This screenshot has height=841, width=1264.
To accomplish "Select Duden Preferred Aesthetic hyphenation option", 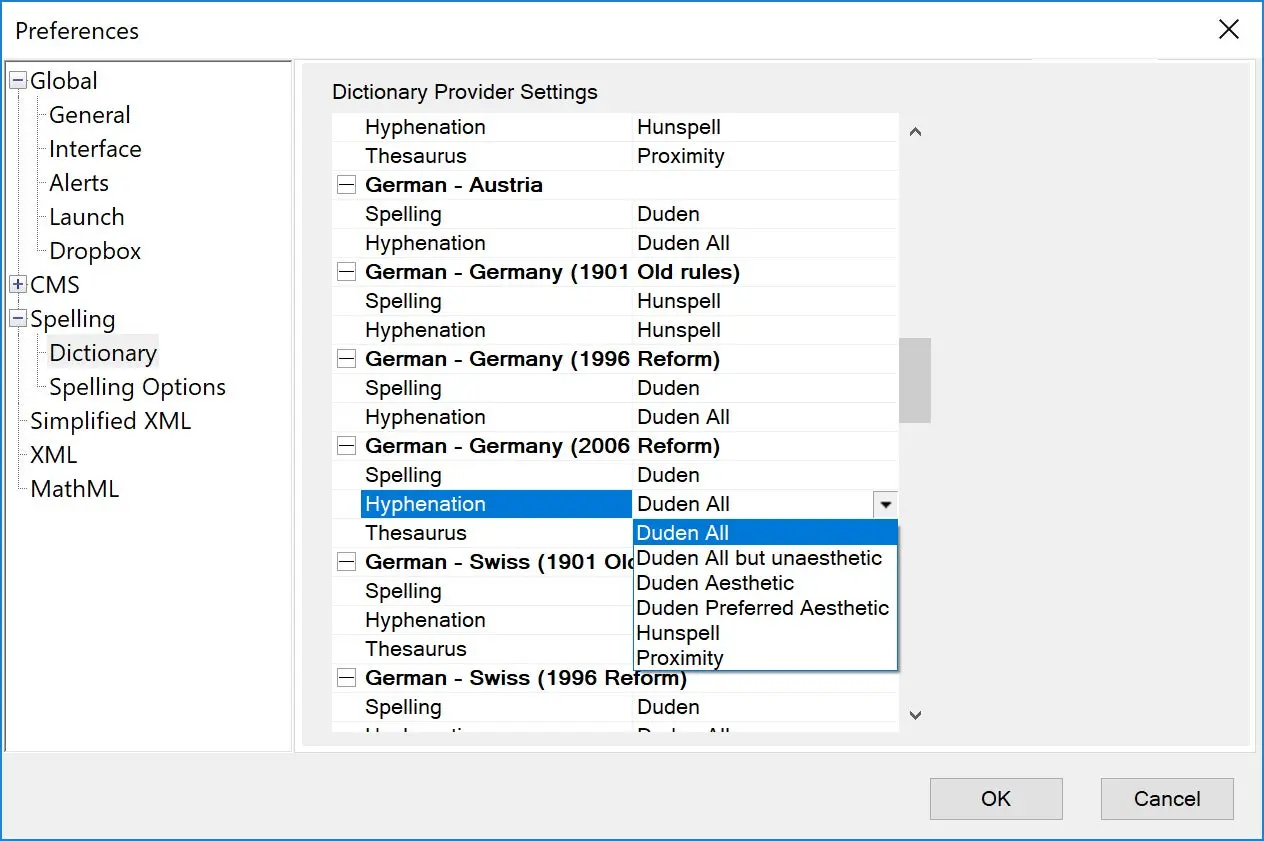I will (762, 607).
